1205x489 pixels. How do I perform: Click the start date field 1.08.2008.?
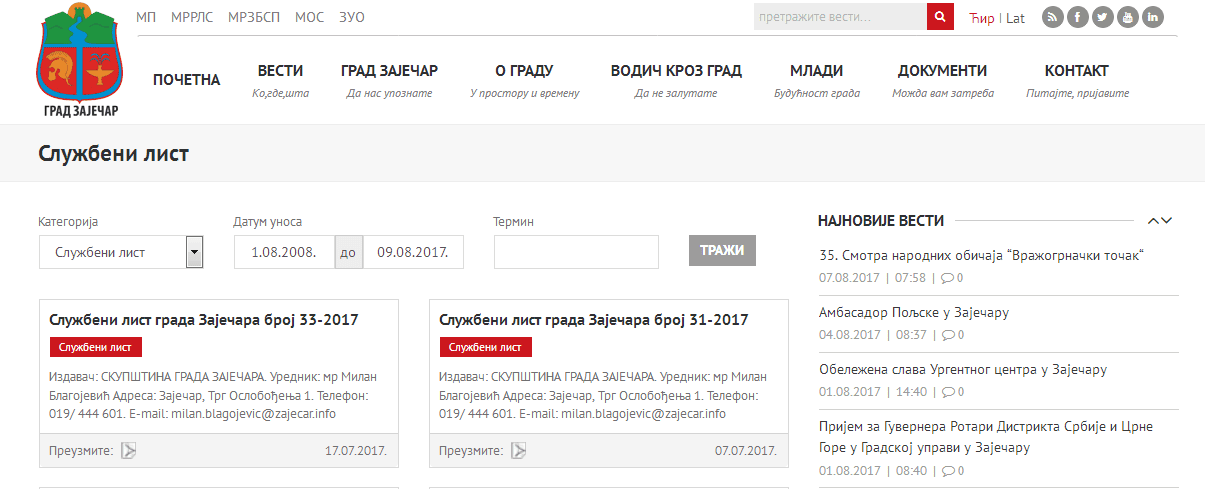284,252
